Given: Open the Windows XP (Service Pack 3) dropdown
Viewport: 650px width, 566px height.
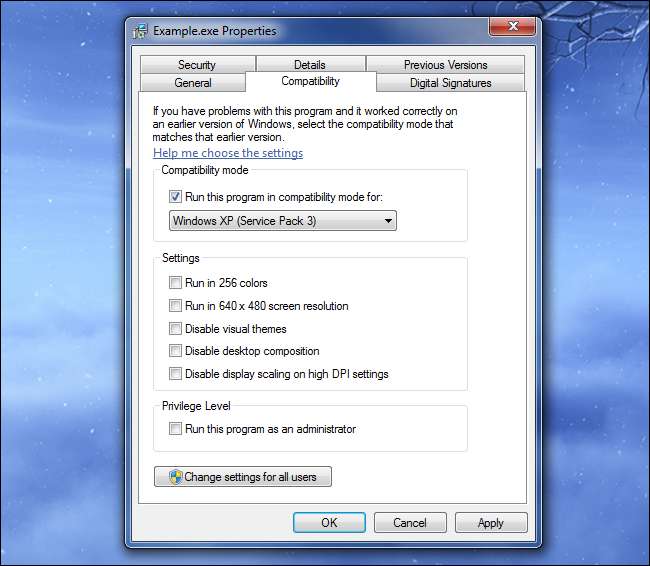Looking at the screenshot, I should pos(283,221).
